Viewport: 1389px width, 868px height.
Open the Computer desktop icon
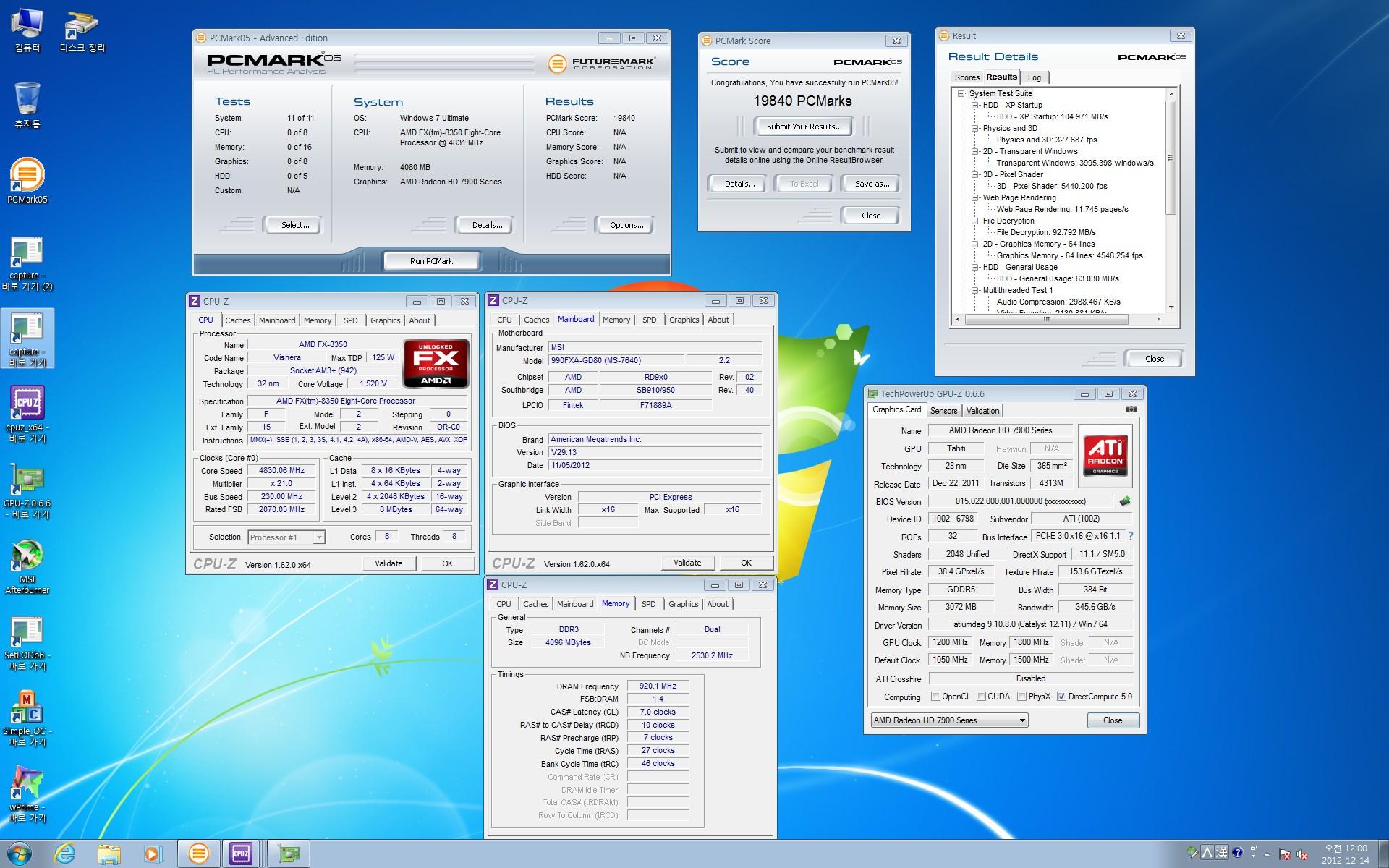[x=27, y=30]
